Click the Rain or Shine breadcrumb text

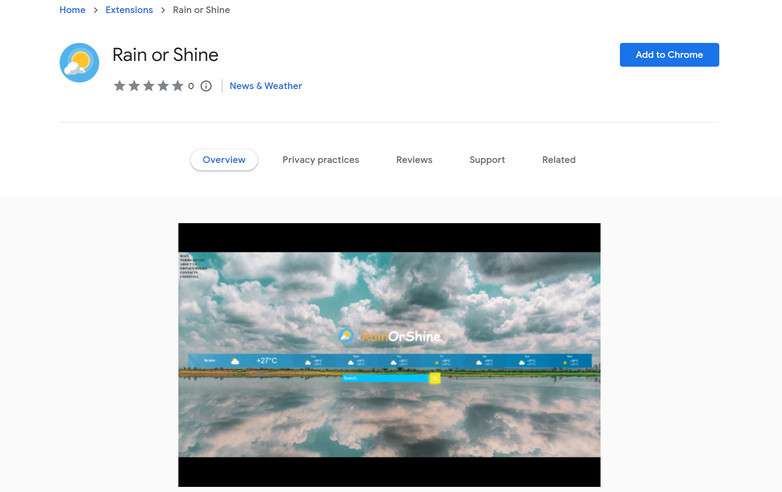coord(201,10)
